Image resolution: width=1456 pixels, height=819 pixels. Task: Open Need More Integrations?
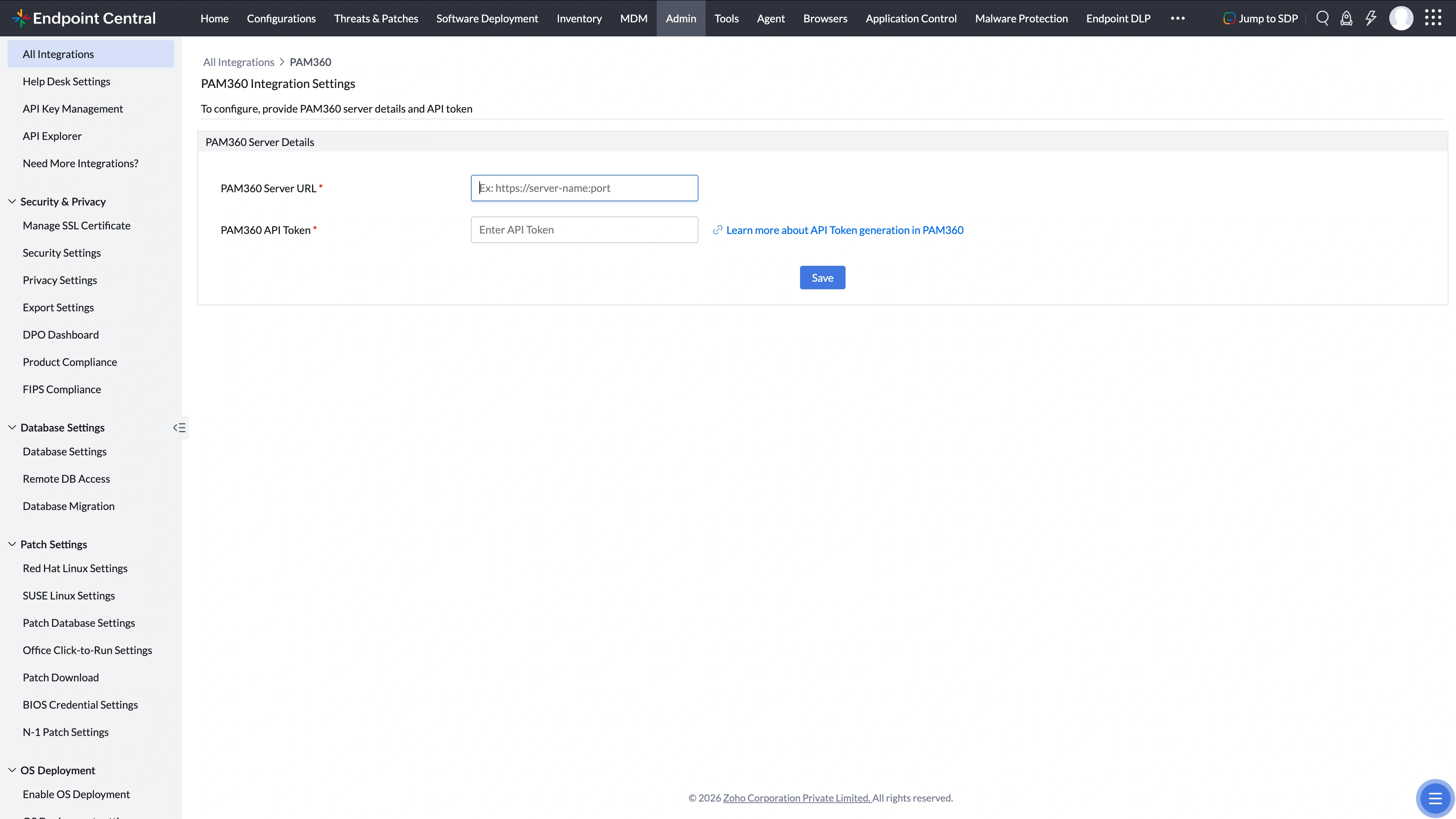pos(80,163)
